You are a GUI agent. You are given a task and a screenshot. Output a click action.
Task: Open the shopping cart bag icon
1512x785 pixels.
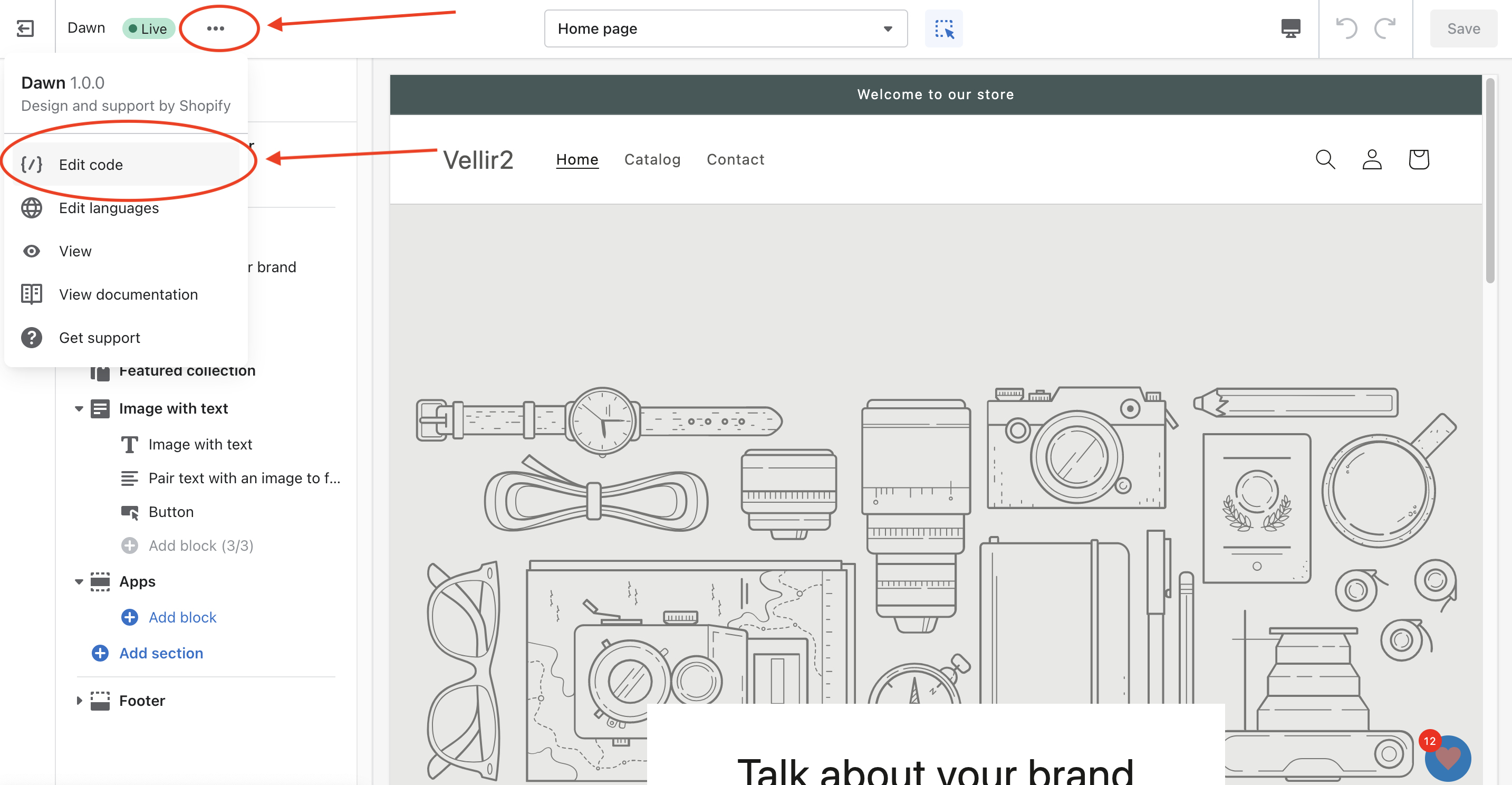pyautogui.click(x=1419, y=159)
